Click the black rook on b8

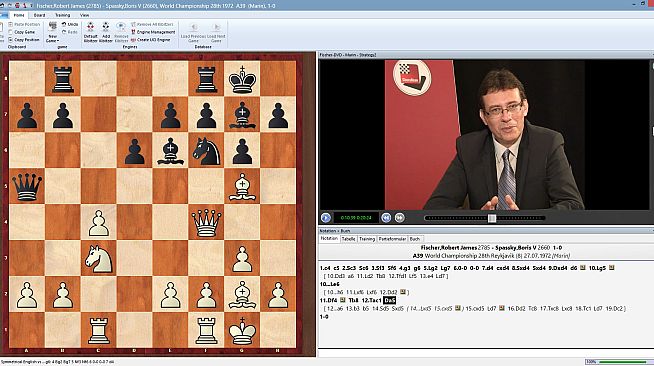tap(63, 79)
